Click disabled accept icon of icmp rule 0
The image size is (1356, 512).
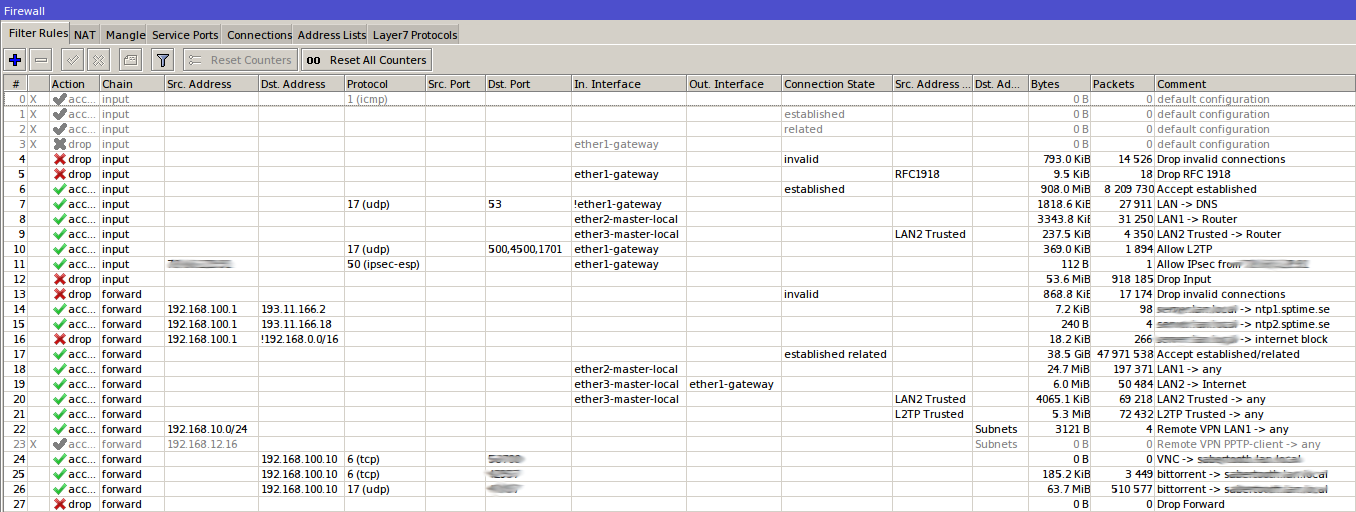click(x=60, y=99)
